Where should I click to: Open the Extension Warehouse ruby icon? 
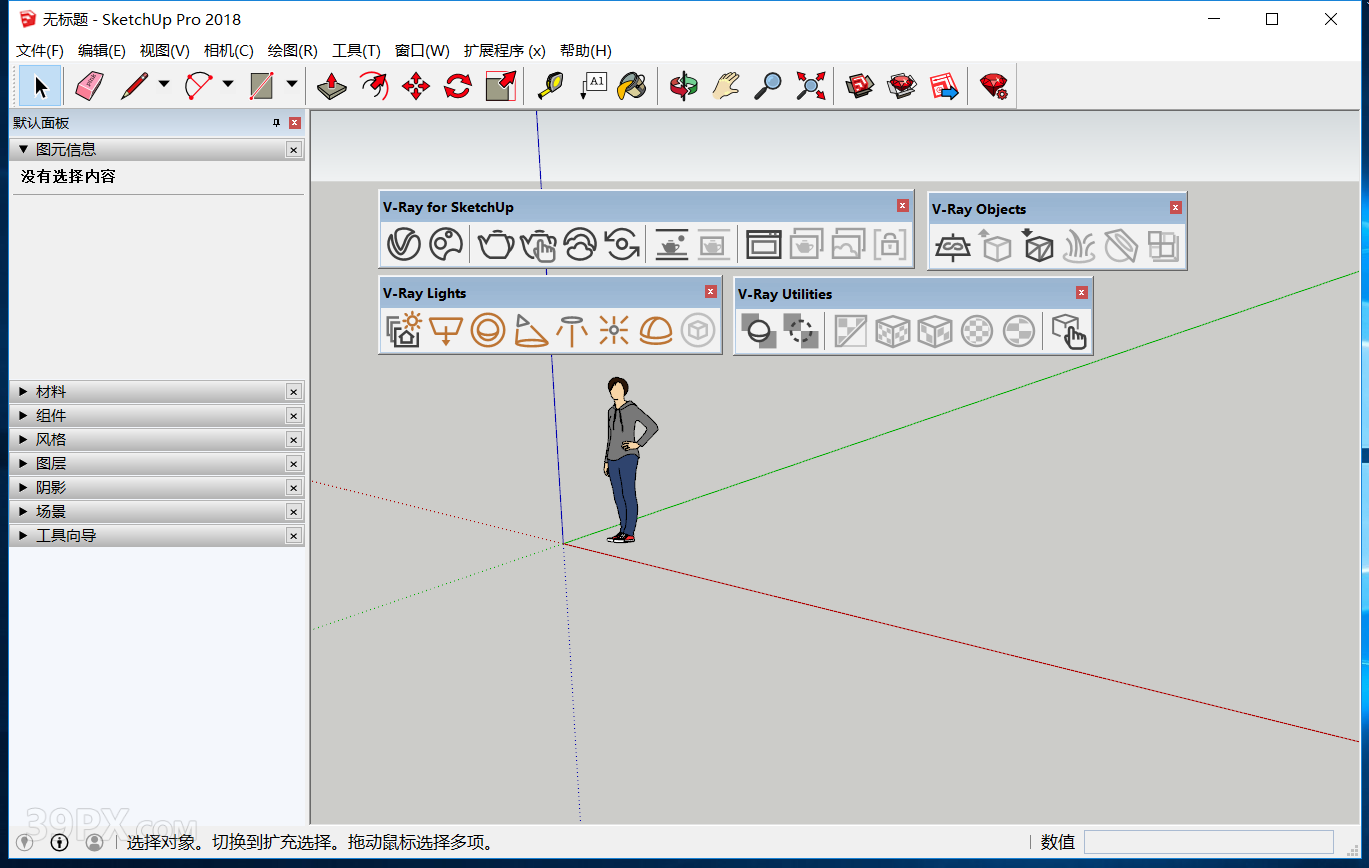pyautogui.click(x=994, y=86)
